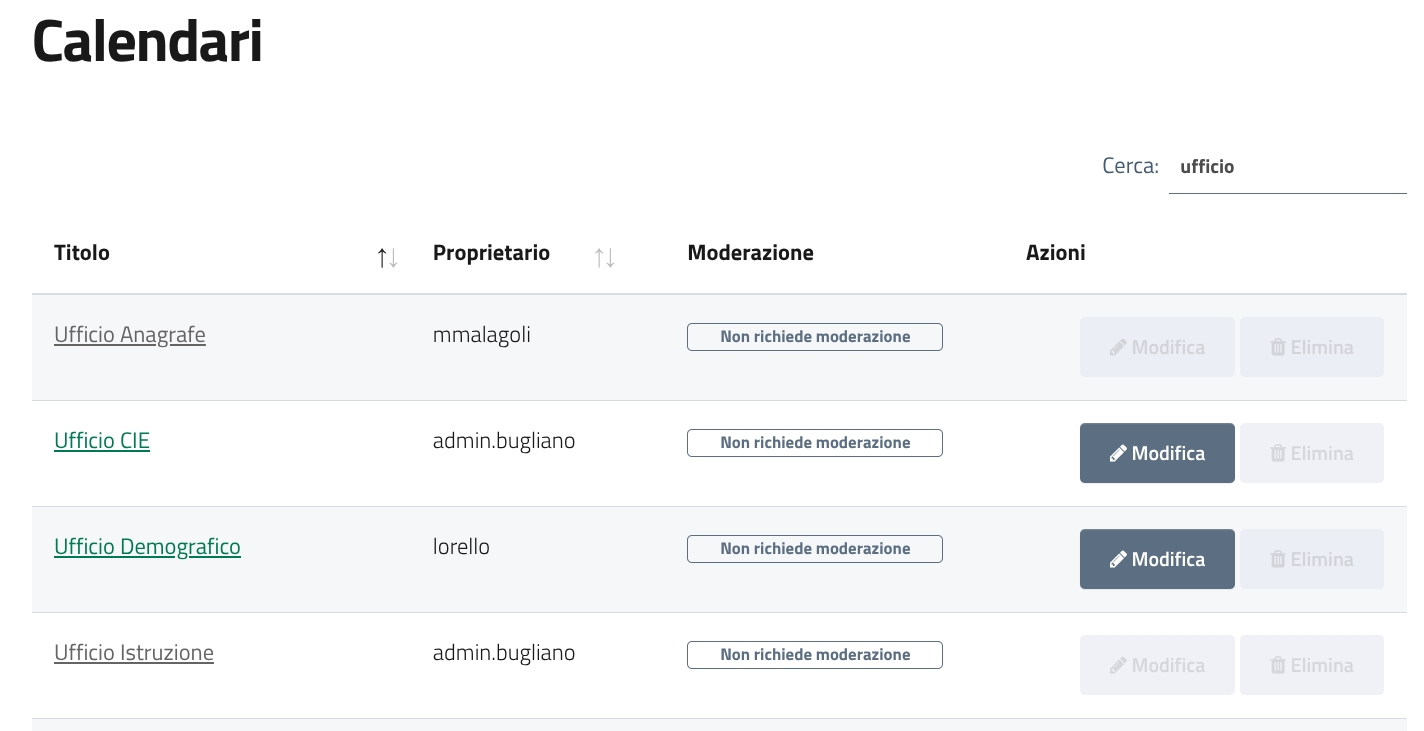Open the Ufficio Demografico calendar link
The width and height of the screenshot is (1424, 731).
point(147,547)
